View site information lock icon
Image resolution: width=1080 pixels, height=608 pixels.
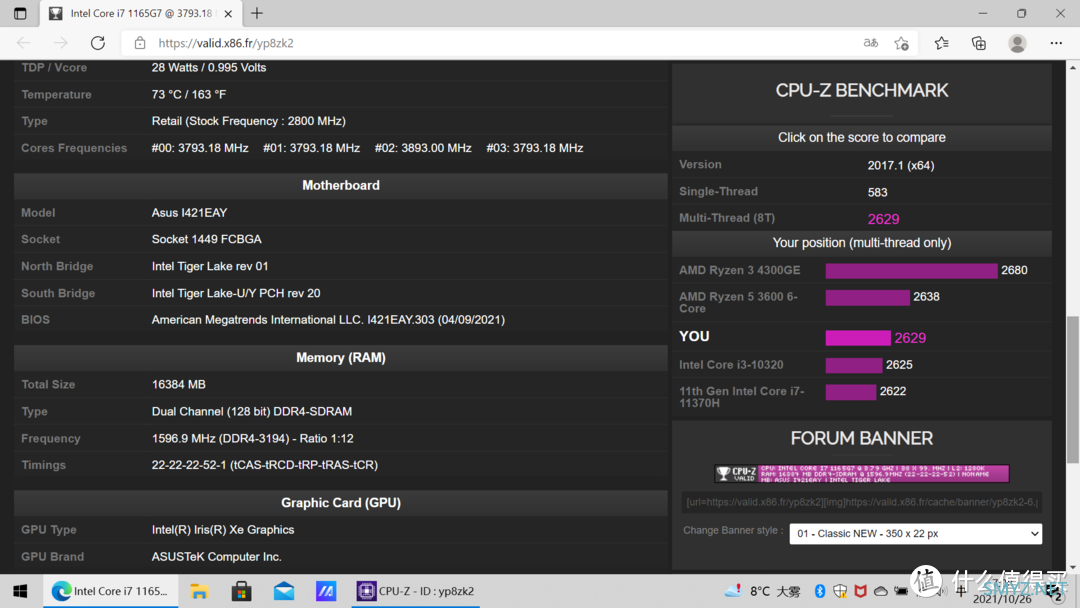click(140, 43)
